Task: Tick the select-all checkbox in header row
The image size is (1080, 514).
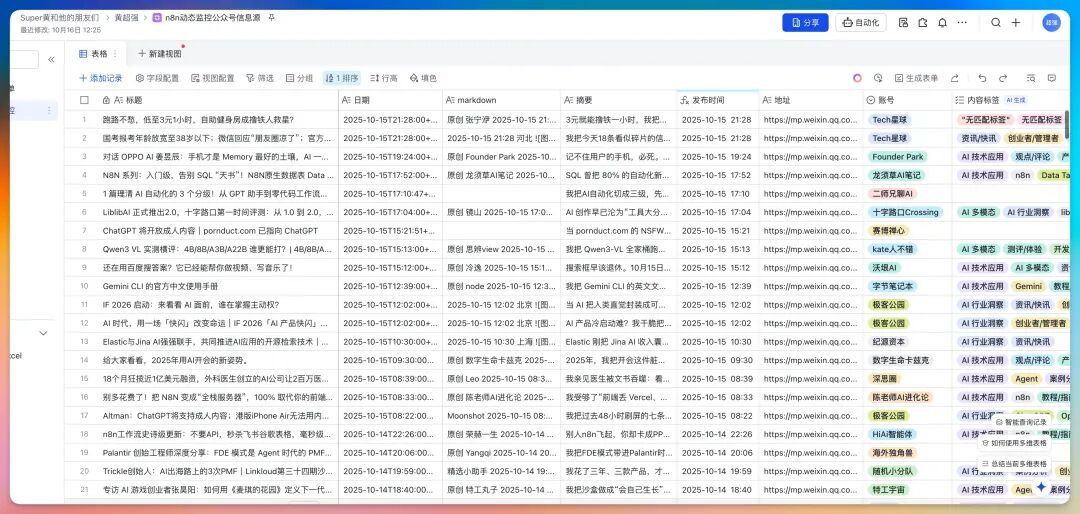Action: (x=85, y=100)
